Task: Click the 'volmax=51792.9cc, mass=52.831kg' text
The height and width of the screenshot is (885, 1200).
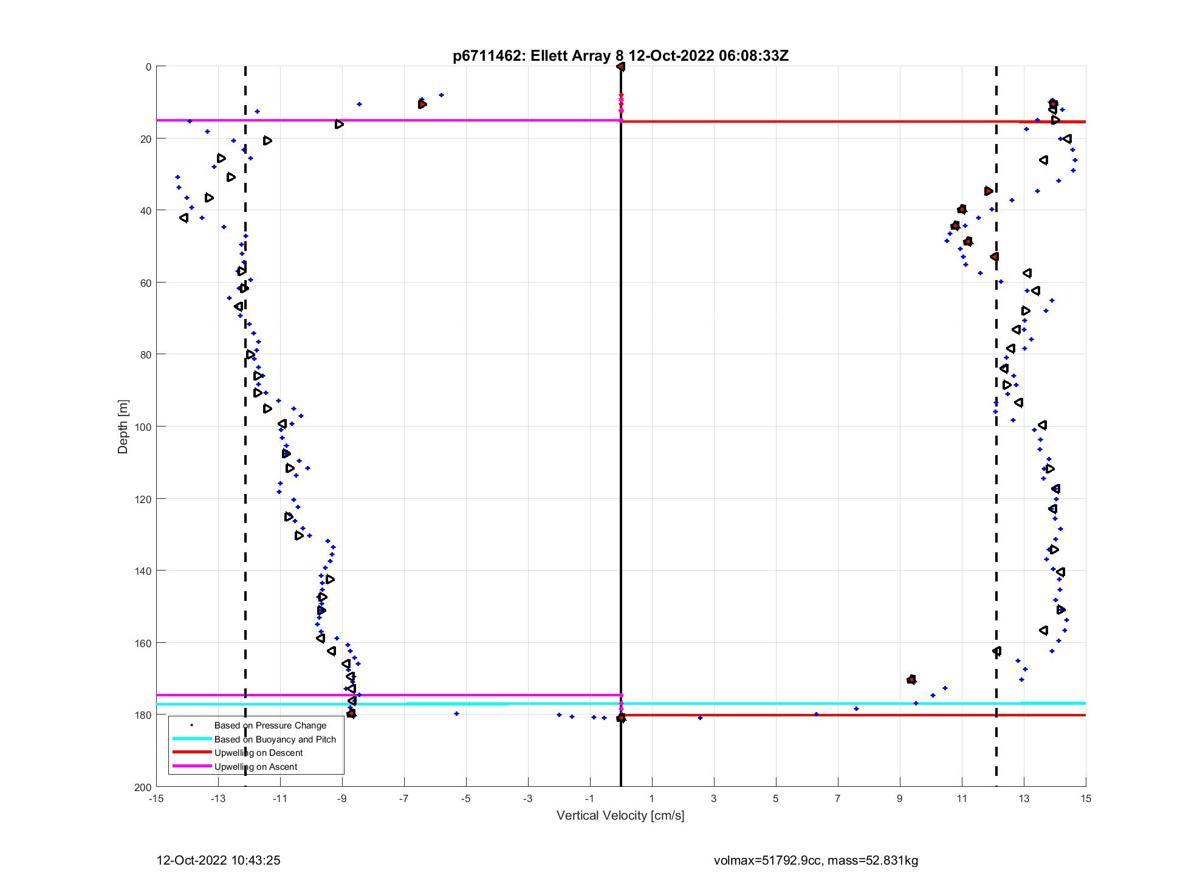Action: click(816, 860)
